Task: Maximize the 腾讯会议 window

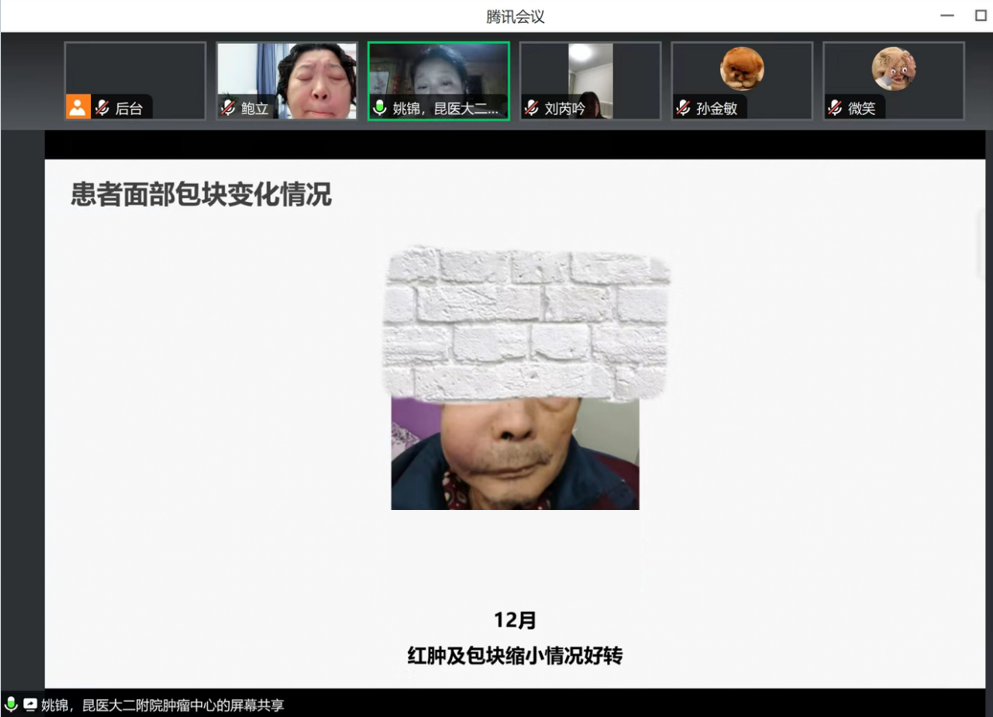Action: point(980,16)
